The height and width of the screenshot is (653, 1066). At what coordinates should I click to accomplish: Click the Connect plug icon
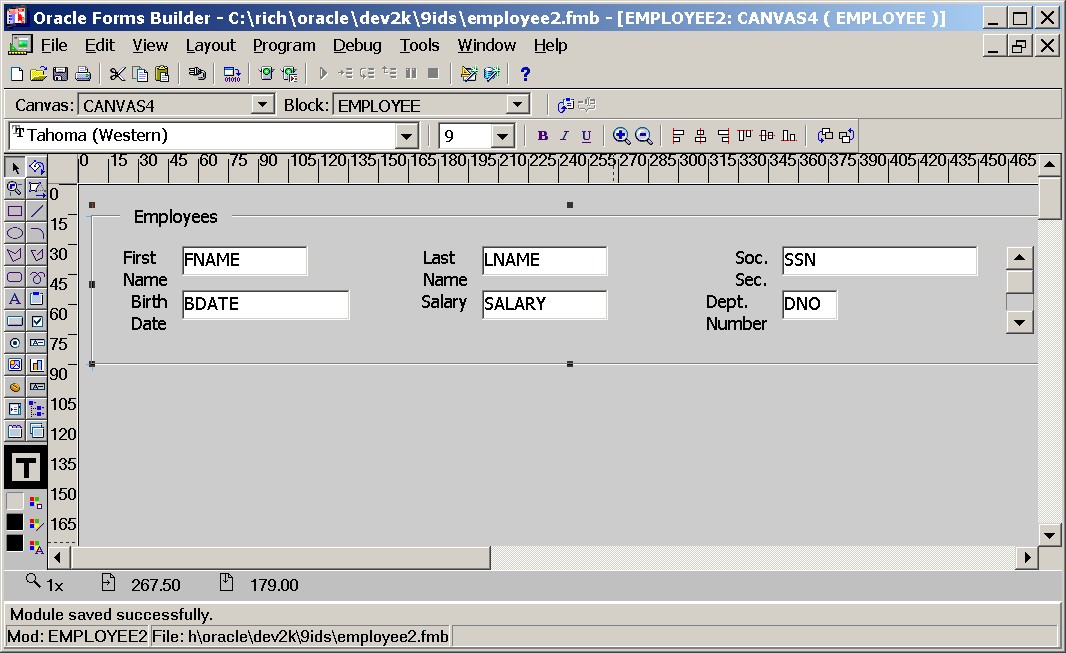[x=197, y=73]
